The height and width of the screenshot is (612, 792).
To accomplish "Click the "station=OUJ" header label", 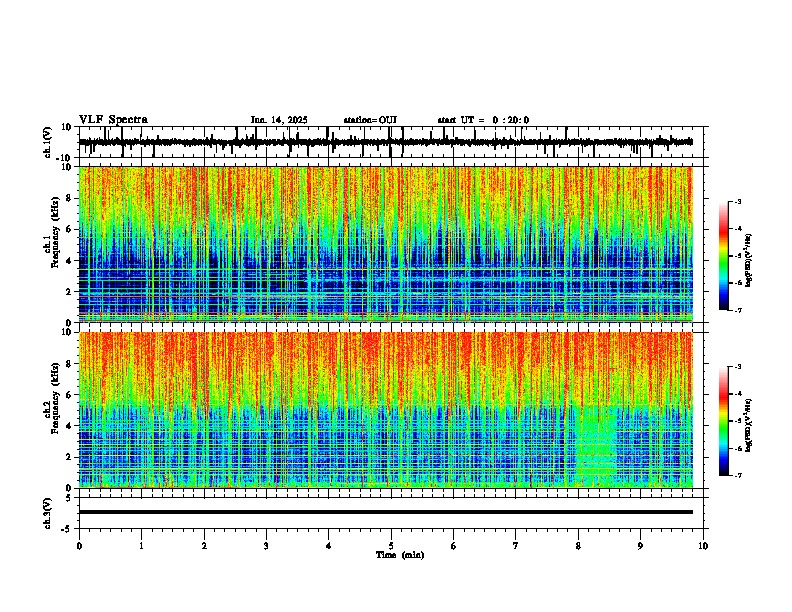I will 370,120.
